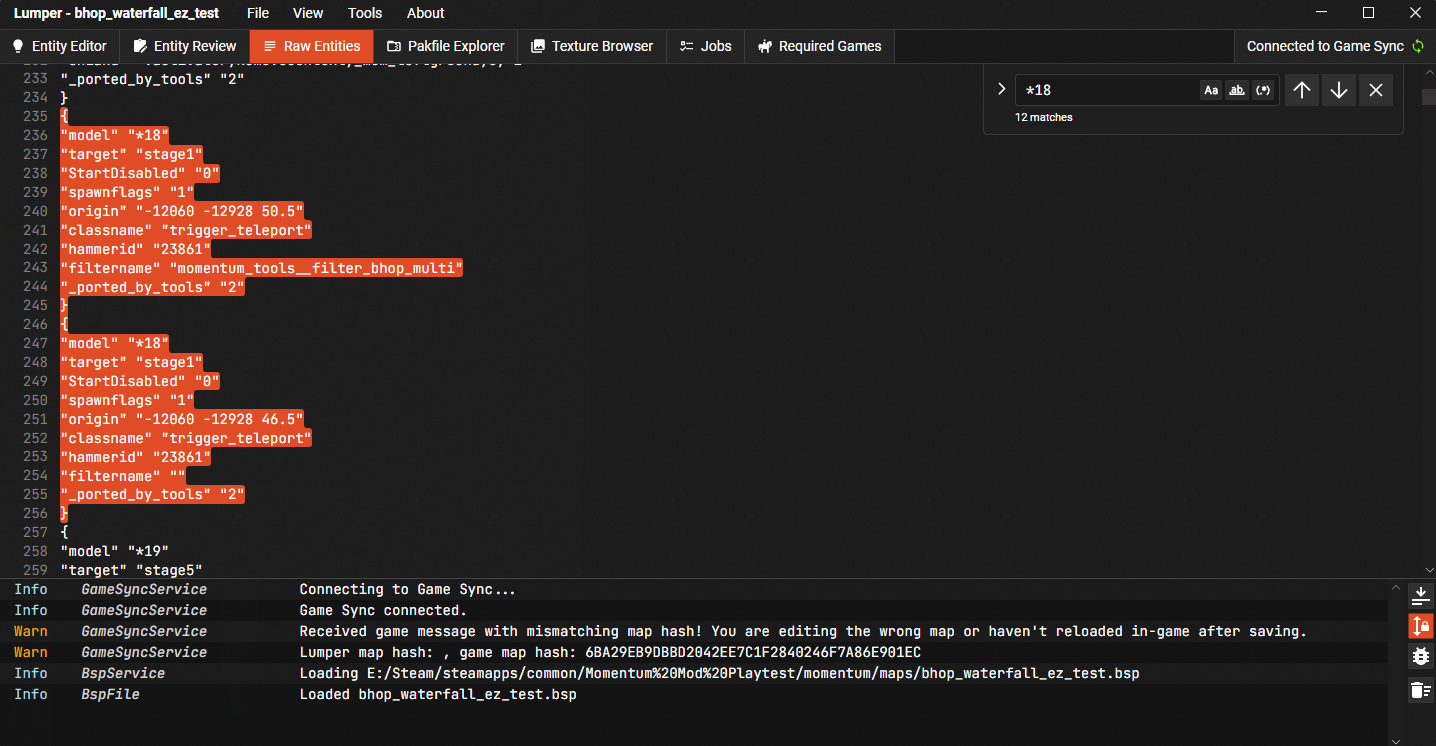Click the scroll-to-bottom log icon
Viewport: 1436px width, 746px height.
point(1420,596)
